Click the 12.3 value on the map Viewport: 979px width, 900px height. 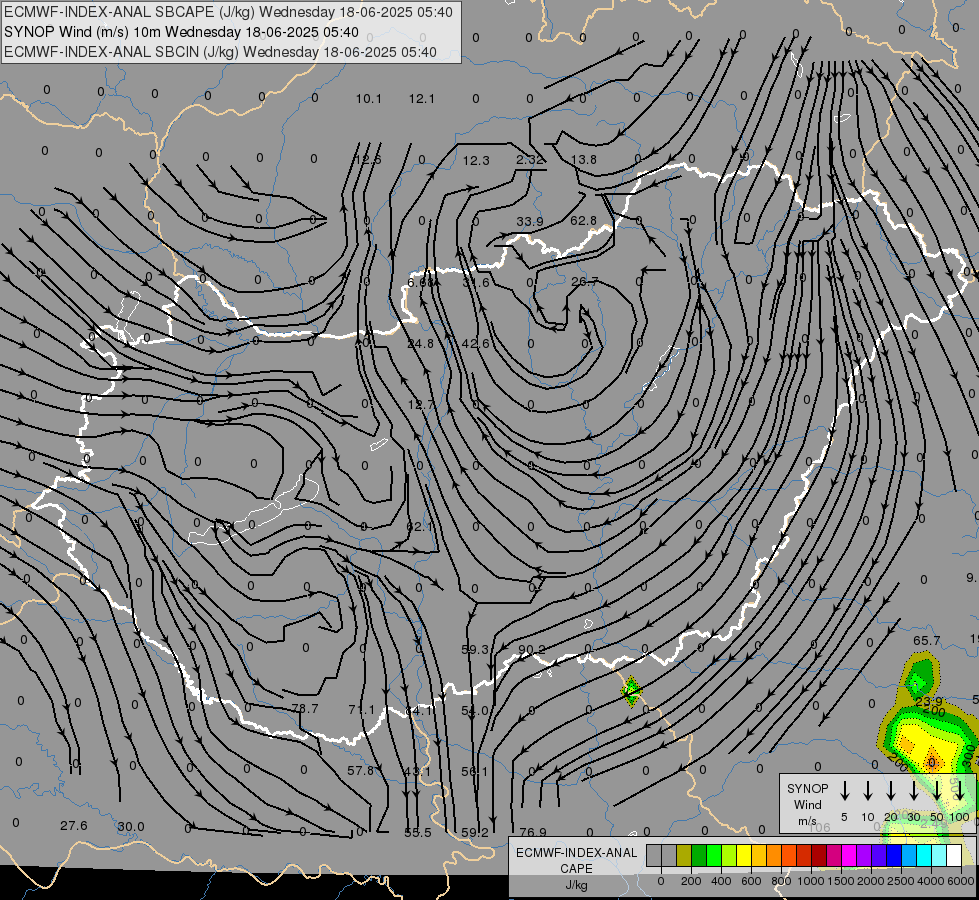pos(476,161)
